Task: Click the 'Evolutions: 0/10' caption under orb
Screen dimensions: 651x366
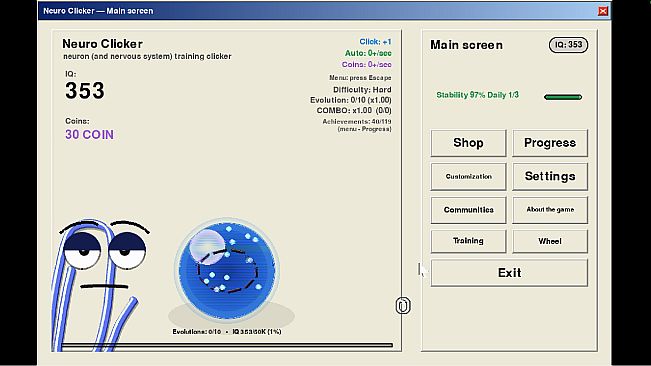Action: (197, 332)
